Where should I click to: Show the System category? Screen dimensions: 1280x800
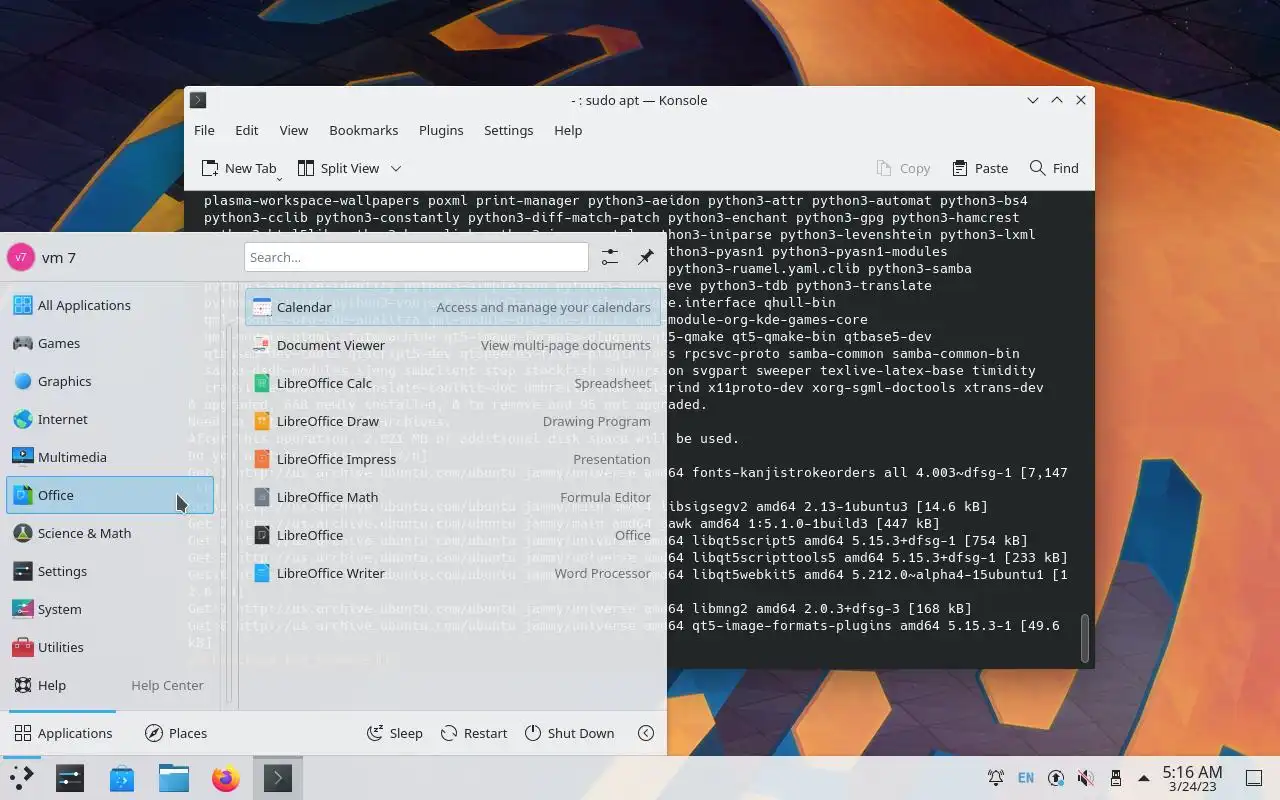pyautogui.click(x=110, y=609)
